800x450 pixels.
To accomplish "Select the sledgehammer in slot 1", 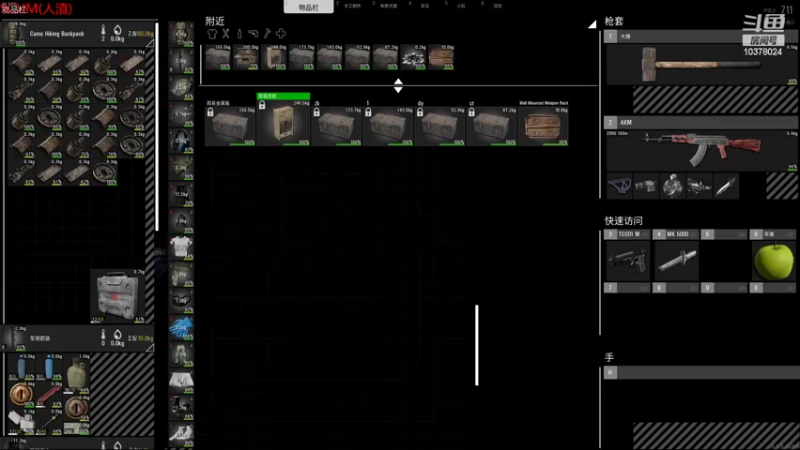I will (701, 64).
